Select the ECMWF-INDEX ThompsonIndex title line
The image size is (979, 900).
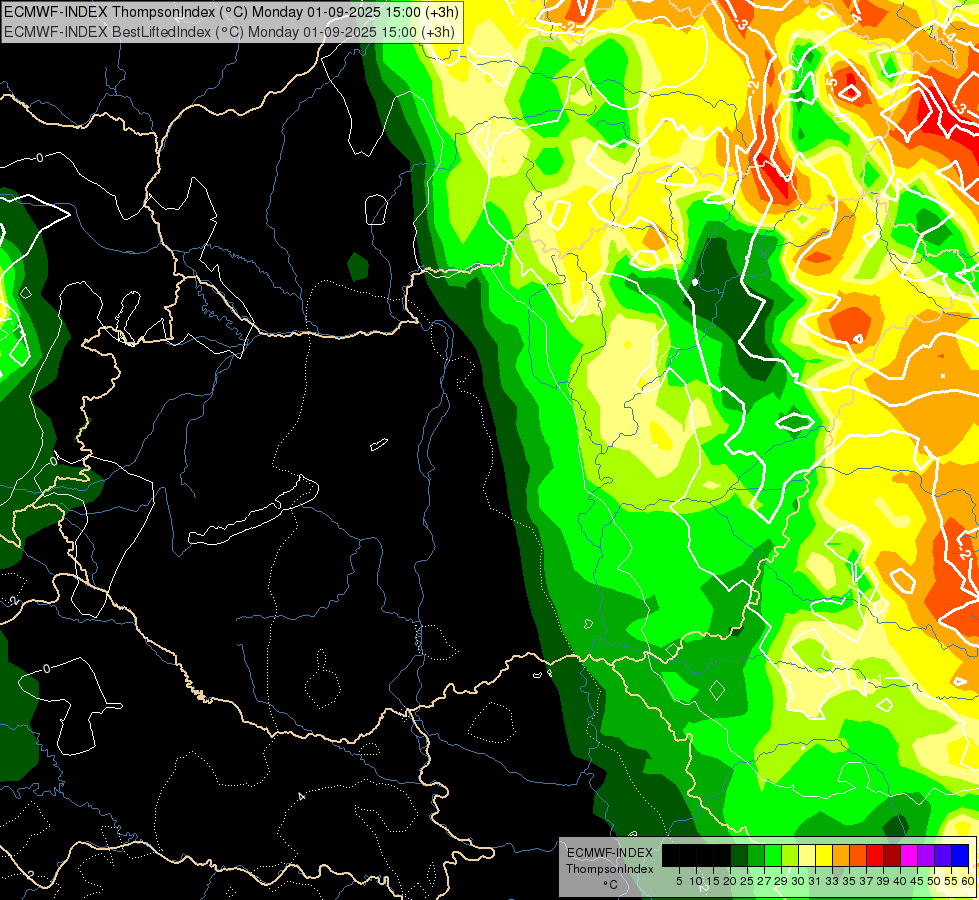coord(230,12)
